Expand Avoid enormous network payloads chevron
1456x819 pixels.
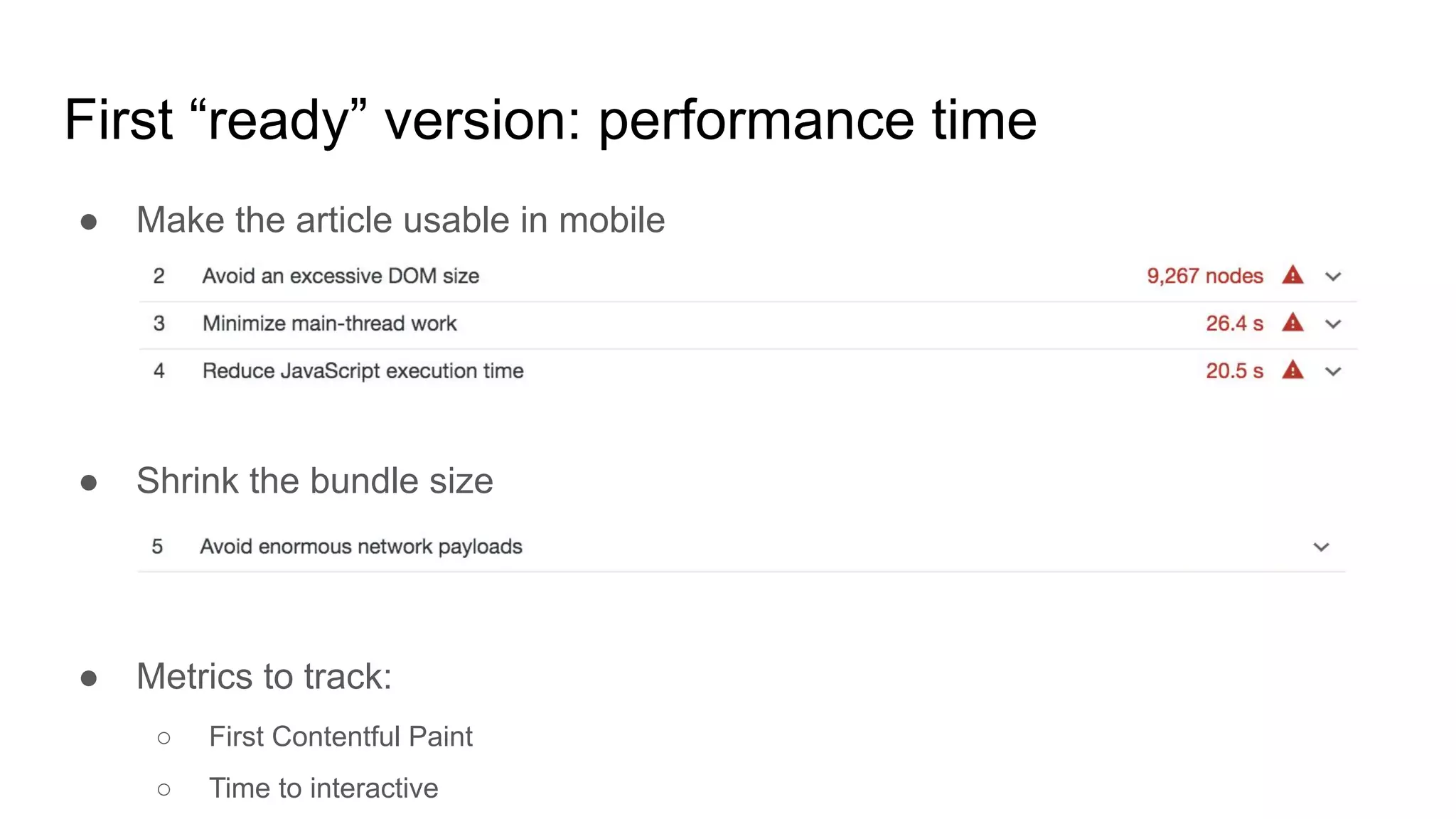click(1321, 547)
